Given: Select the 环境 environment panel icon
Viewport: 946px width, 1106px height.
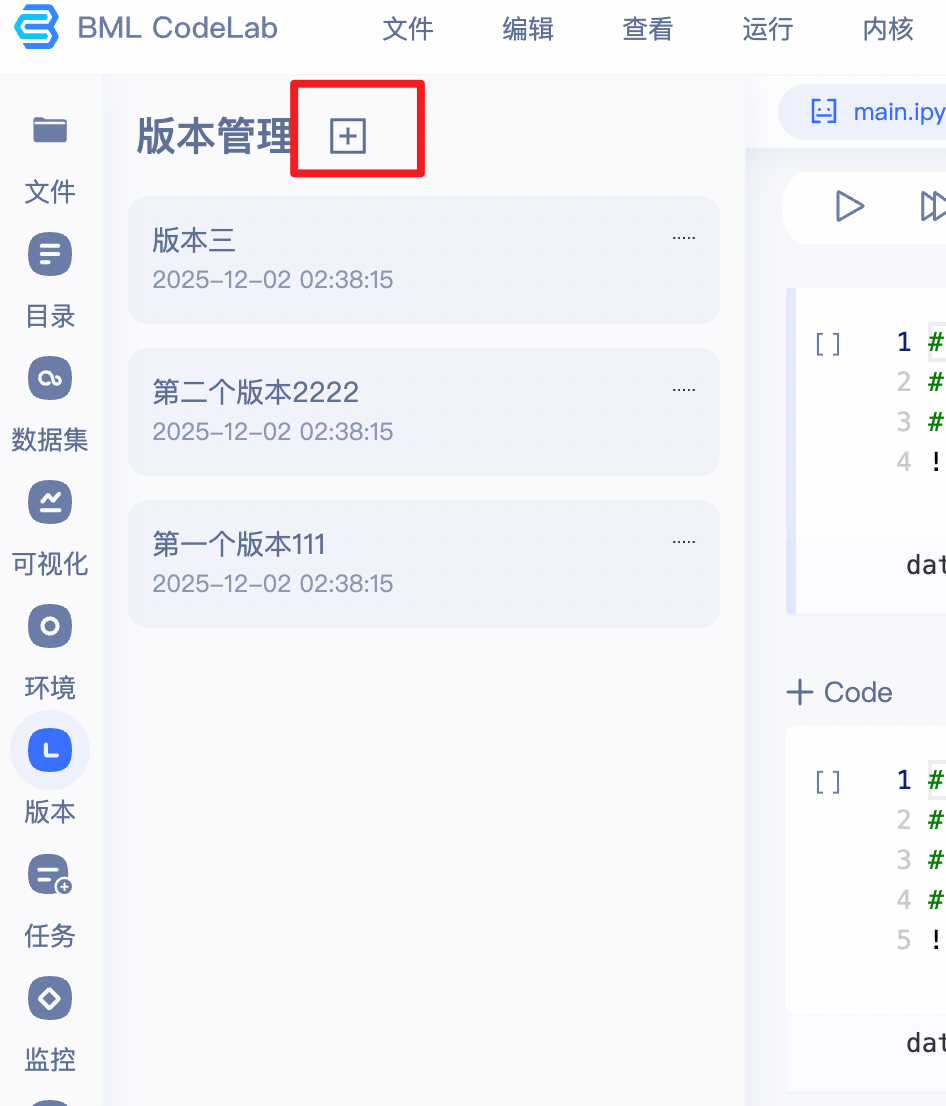Looking at the screenshot, I should [x=49, y=626].
